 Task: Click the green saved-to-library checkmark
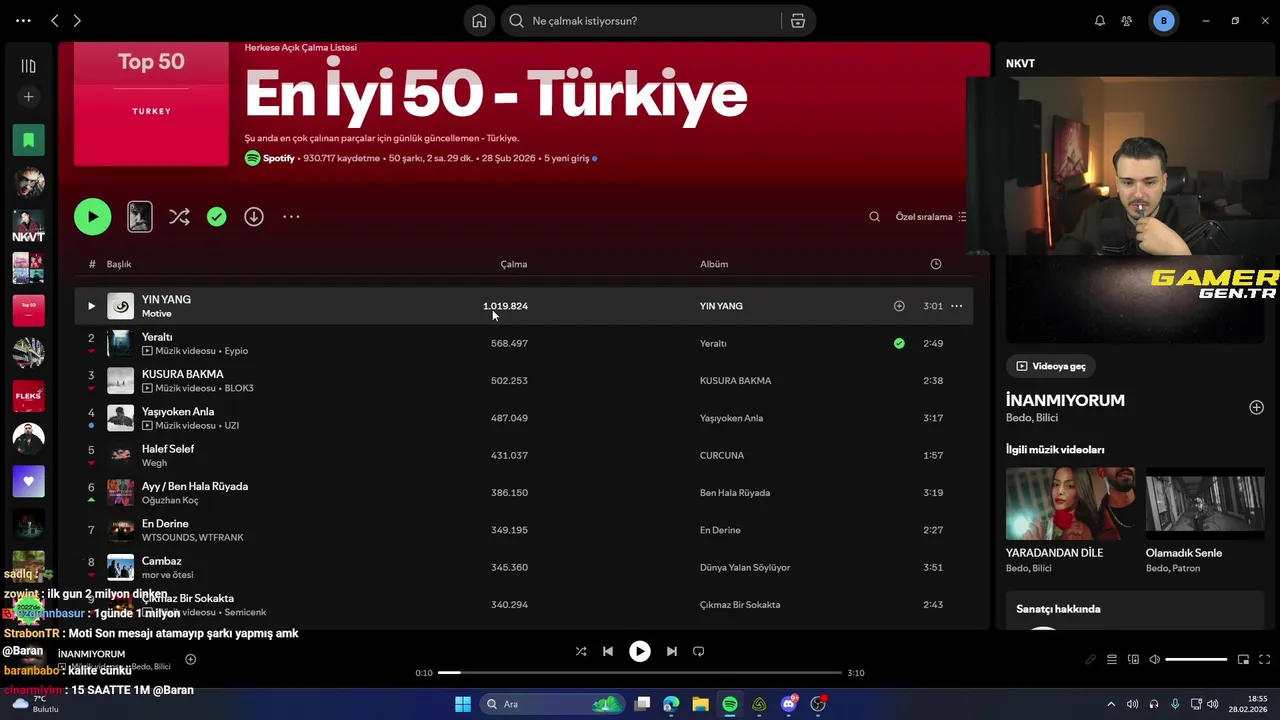pos(217,216)
